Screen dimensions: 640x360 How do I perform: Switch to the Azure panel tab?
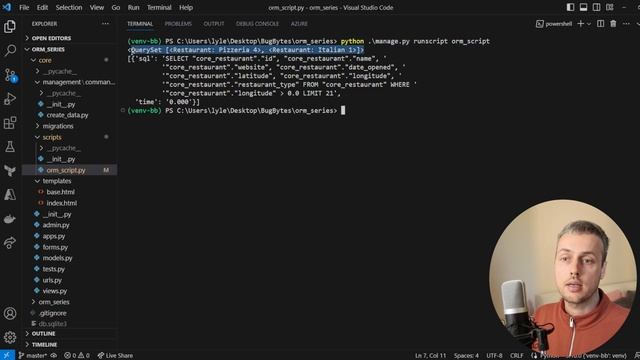click(x=299, y=24)
